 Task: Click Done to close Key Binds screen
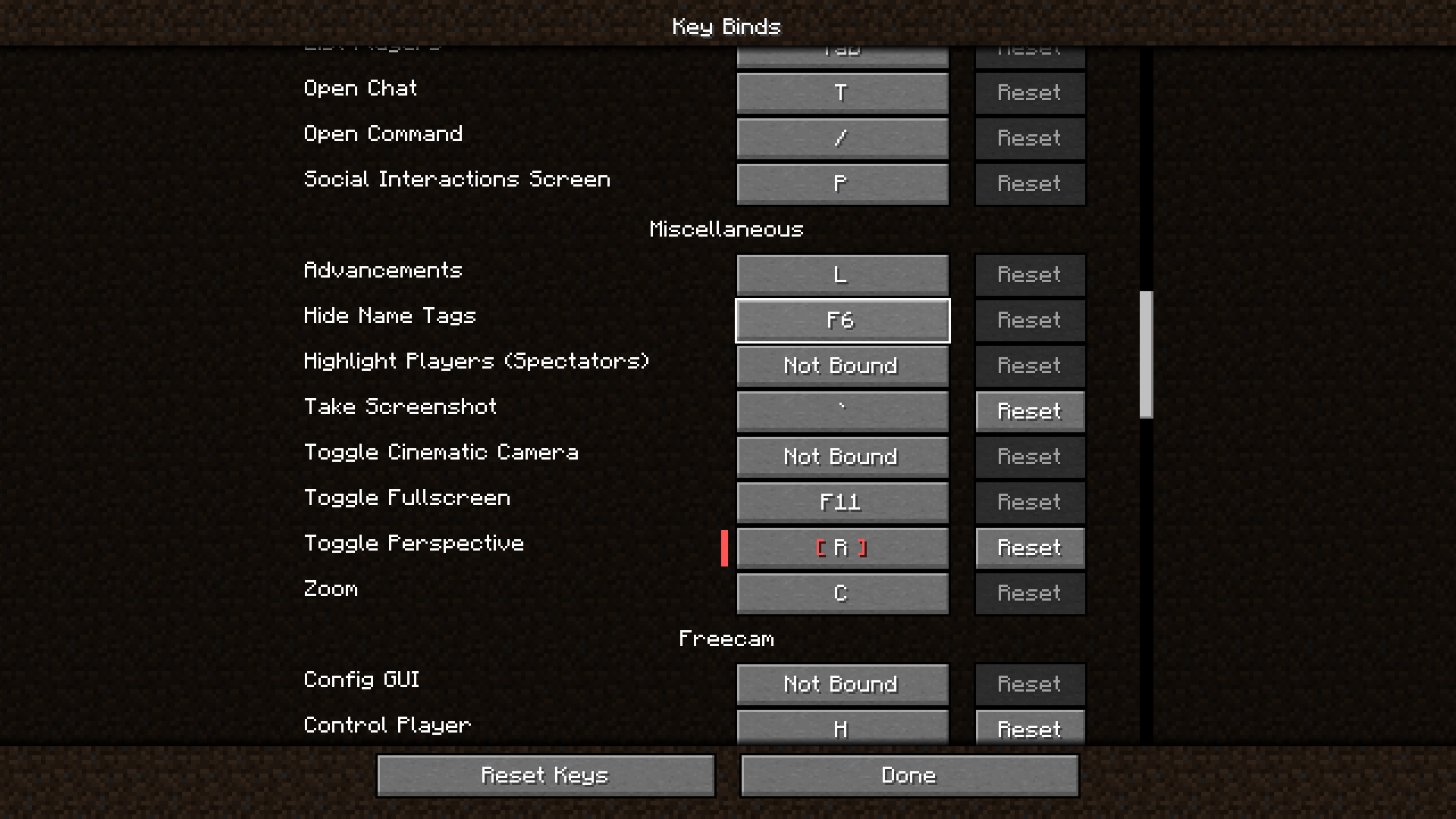point(909,775)
